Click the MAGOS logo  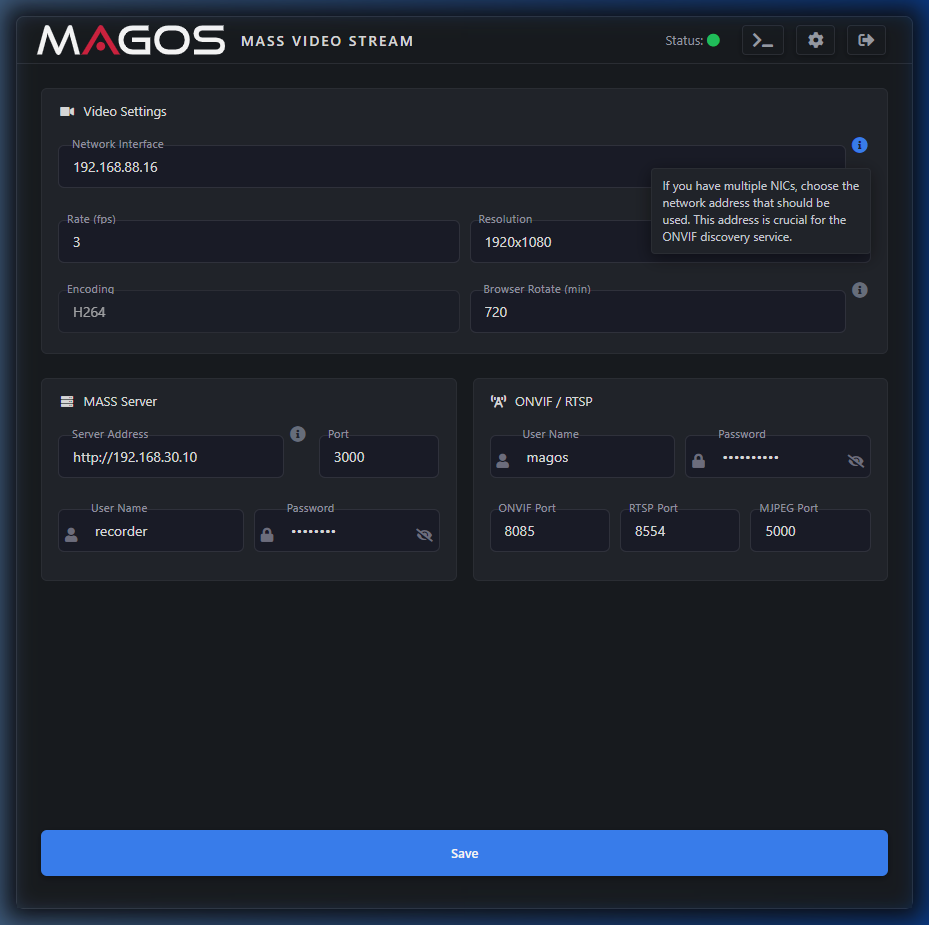(131, 40)
